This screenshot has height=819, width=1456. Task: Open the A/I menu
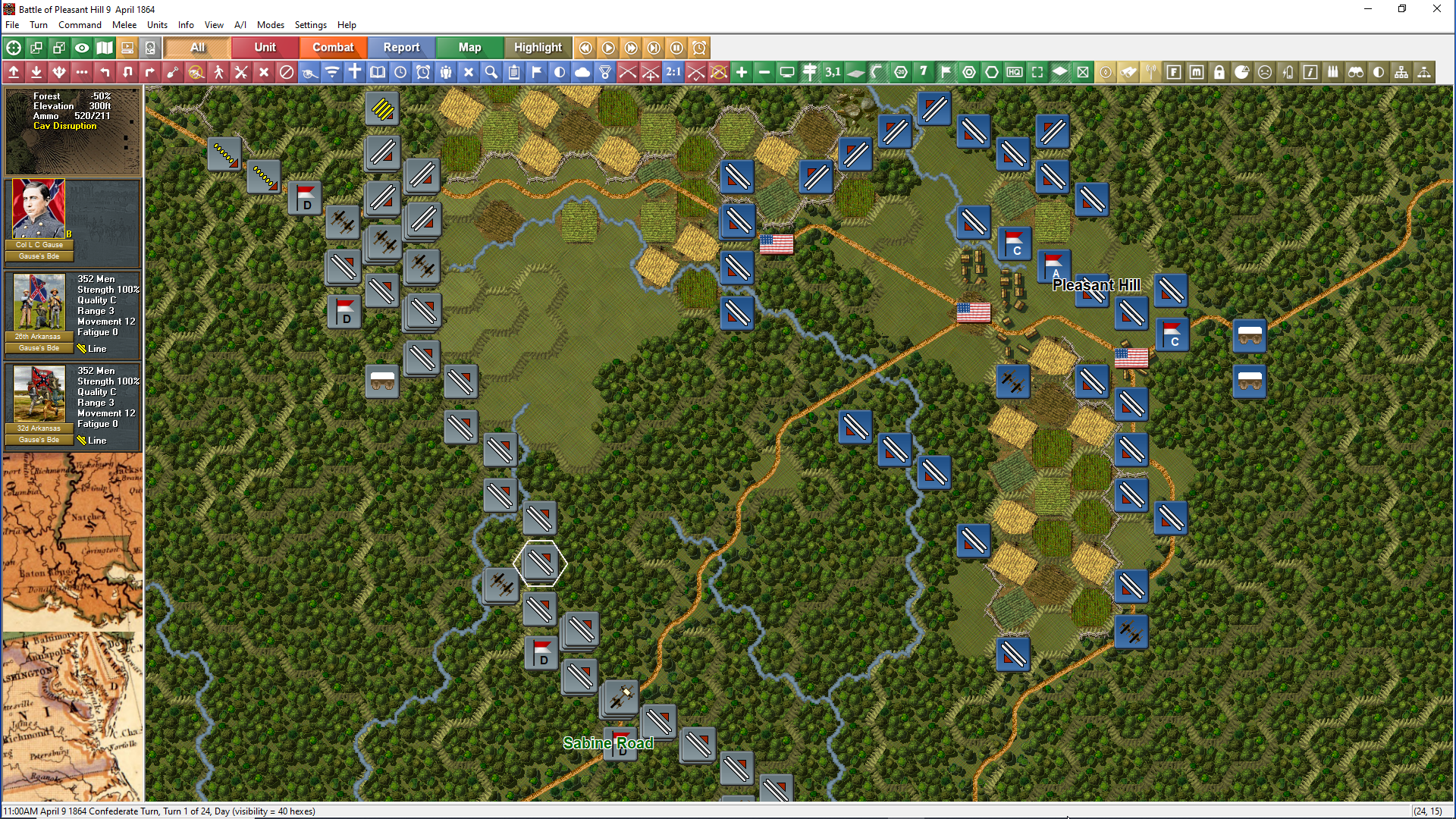[240, 25]
